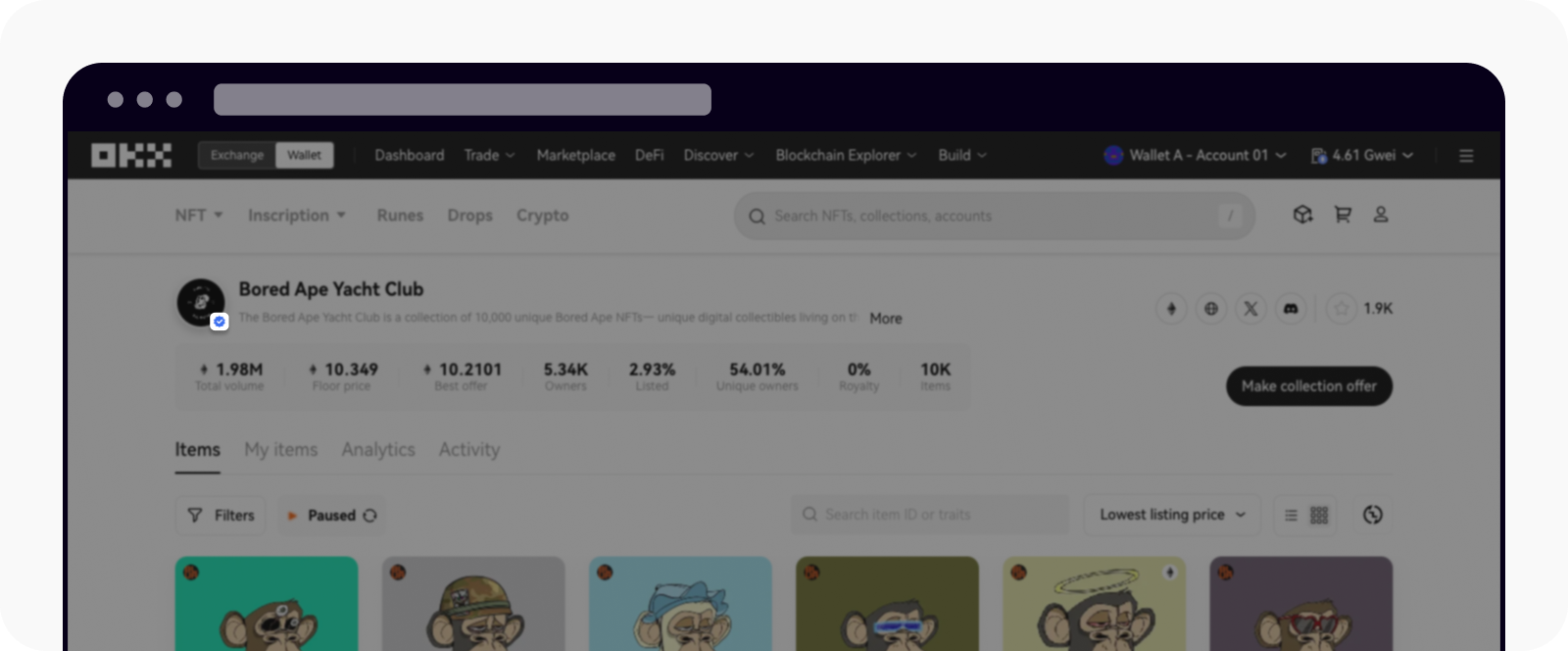Toggle the Paused live updates control
The image size is (1568, 651).
pos(332,516)
